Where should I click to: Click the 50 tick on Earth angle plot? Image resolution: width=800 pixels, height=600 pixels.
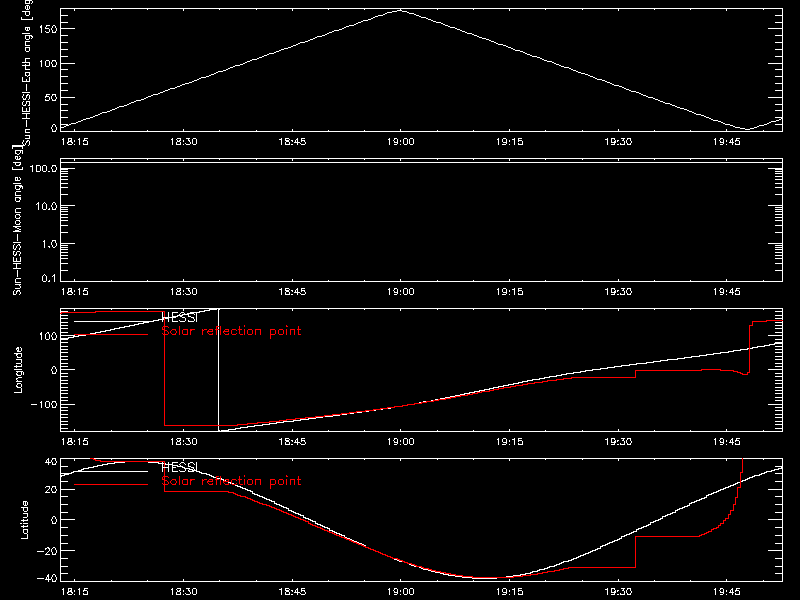point(51,97)
